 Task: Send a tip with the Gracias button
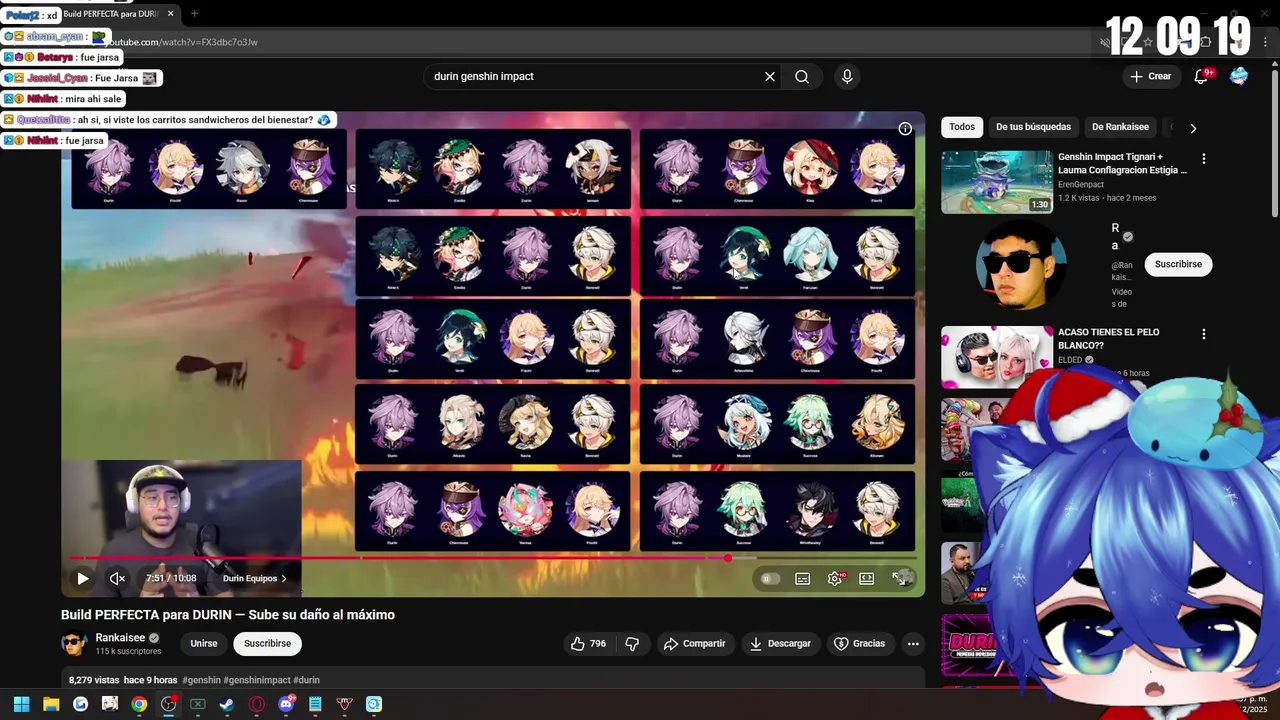click(x=860, y=643)
